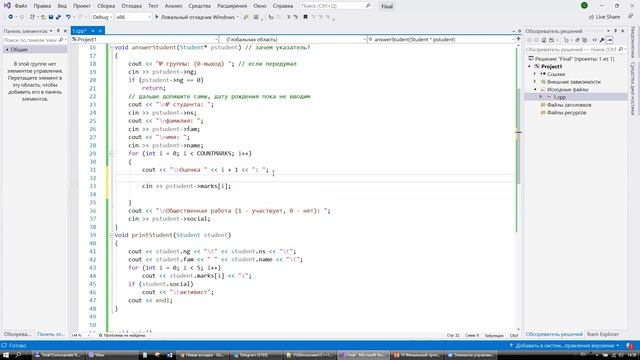
Task: Click the Visual Studio search box
Action: [336, 6]
